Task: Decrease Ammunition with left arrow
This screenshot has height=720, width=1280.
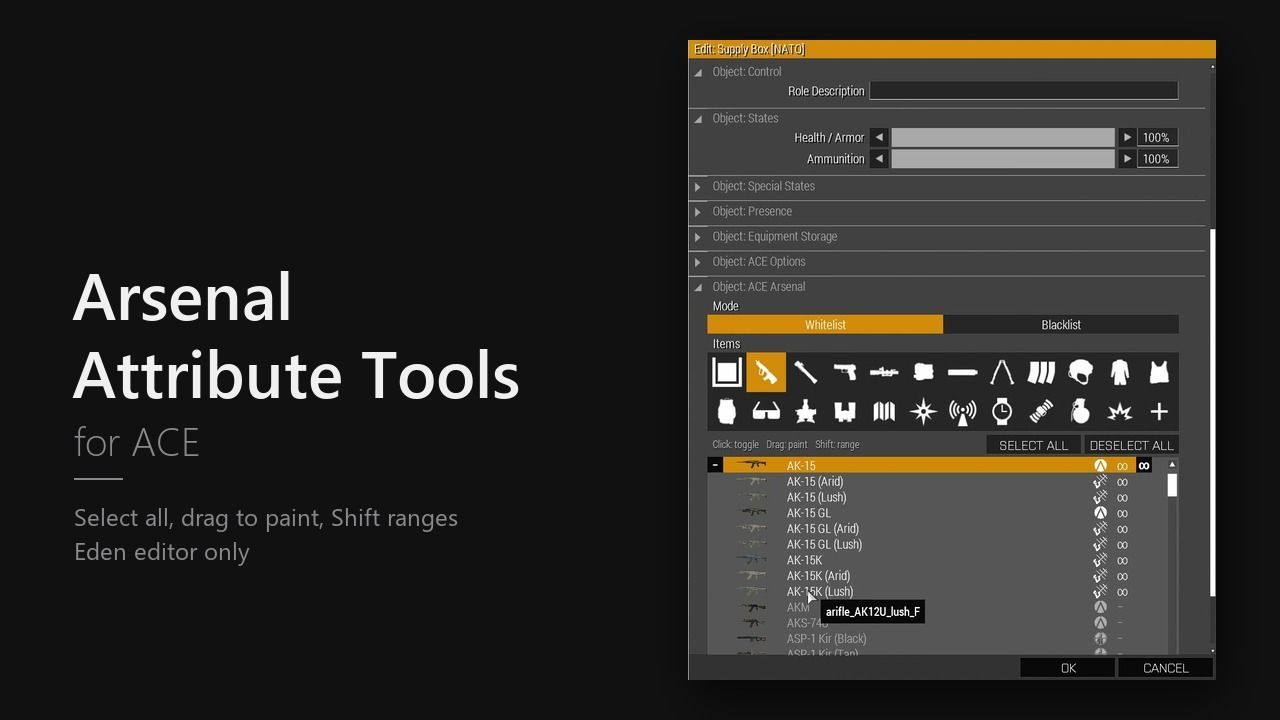Action: (879, 159)
